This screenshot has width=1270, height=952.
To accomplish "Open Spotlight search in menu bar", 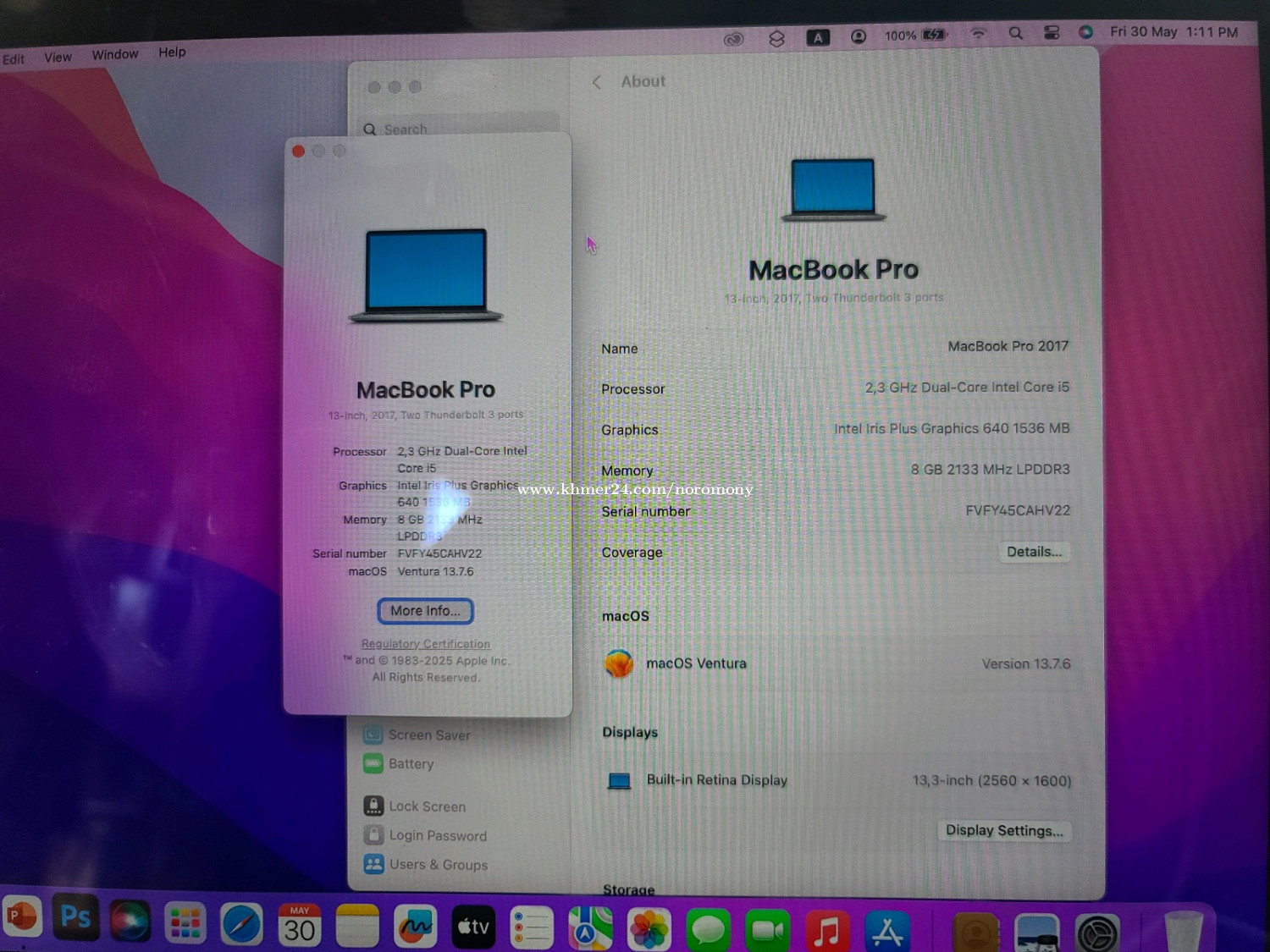I will point(1015,33).
